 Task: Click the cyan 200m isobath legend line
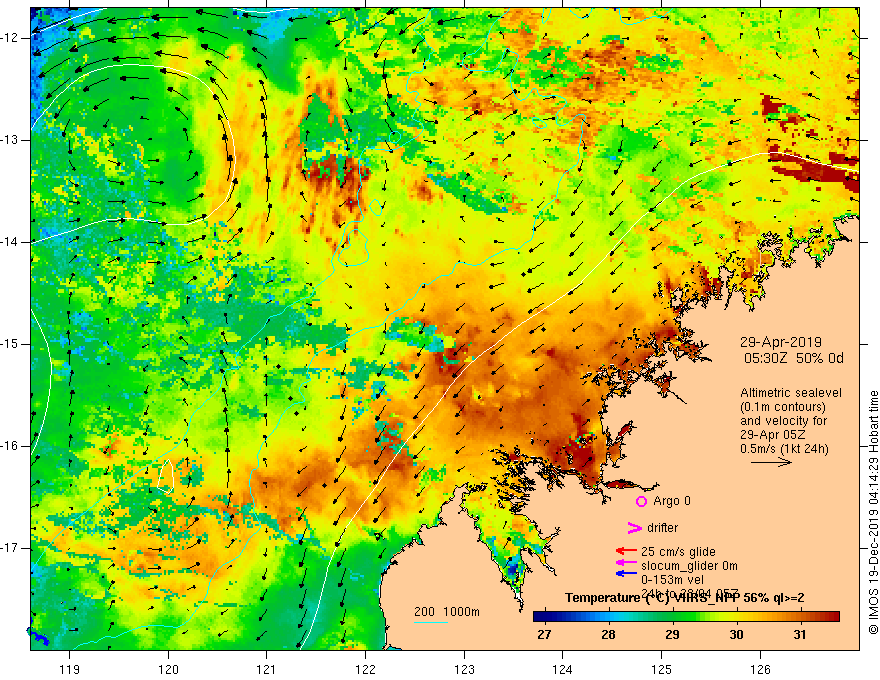coord(430,622)
